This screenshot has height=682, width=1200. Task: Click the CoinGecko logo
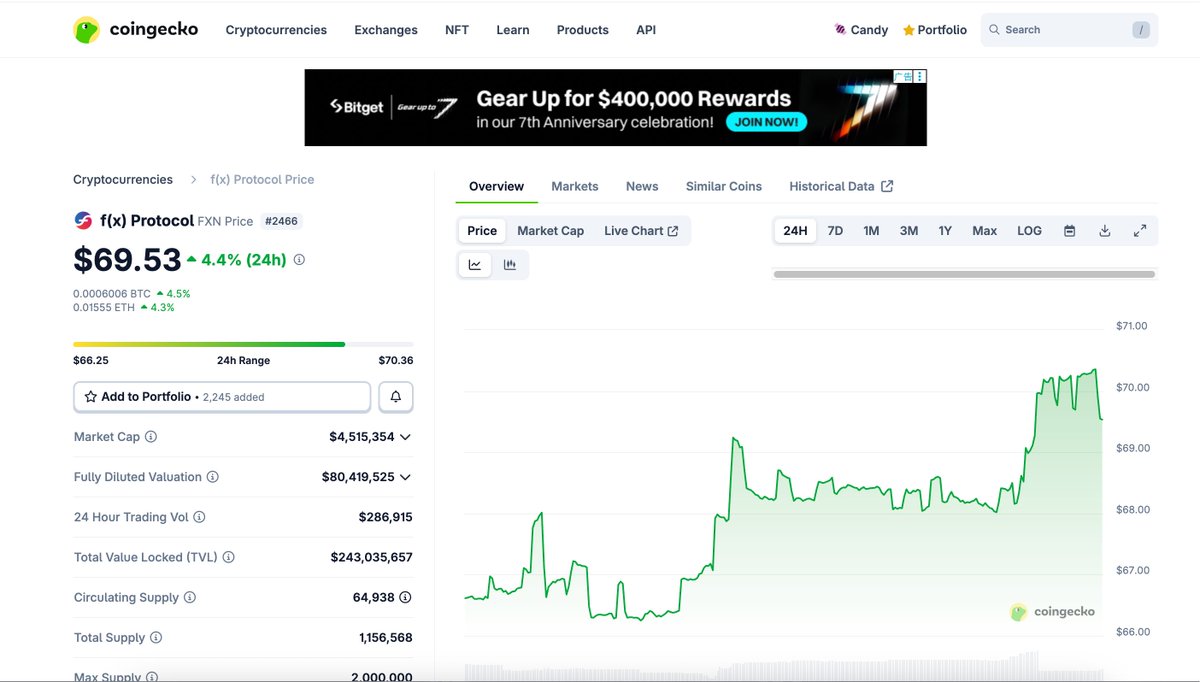(x=136, y=30)
